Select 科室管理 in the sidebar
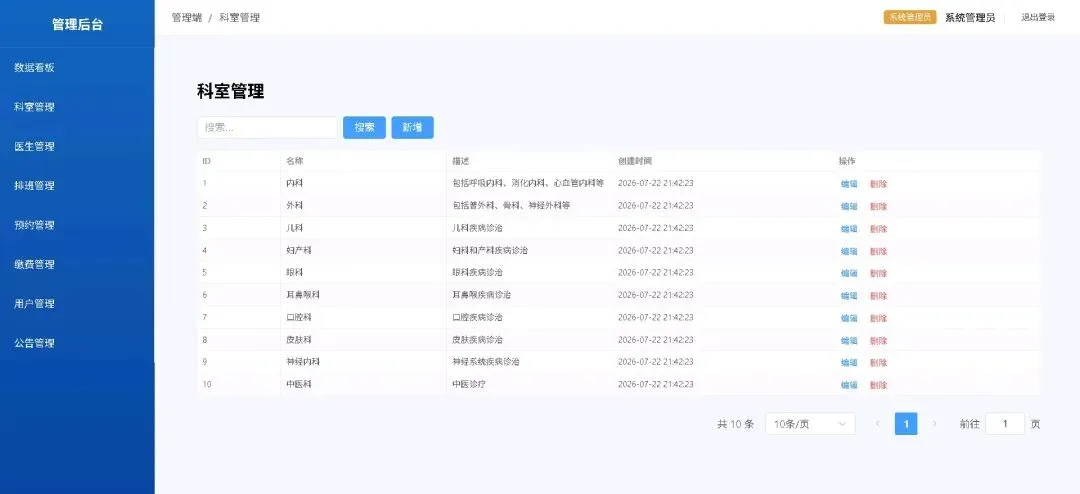Viewport: 1080px width, 494px height. (x=34, y=107)
